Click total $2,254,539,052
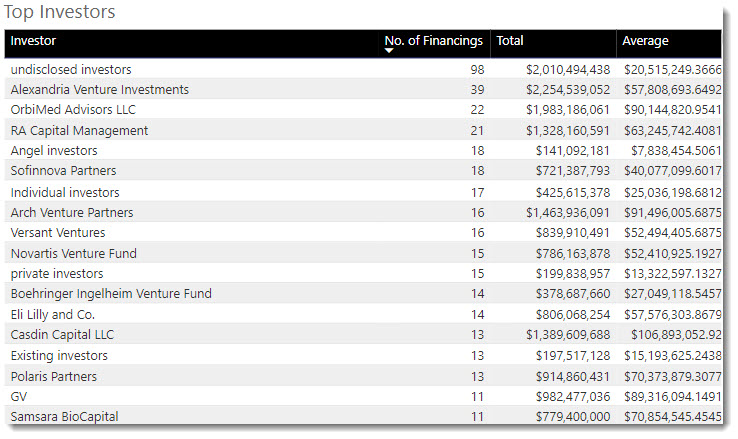 (568, 90)
